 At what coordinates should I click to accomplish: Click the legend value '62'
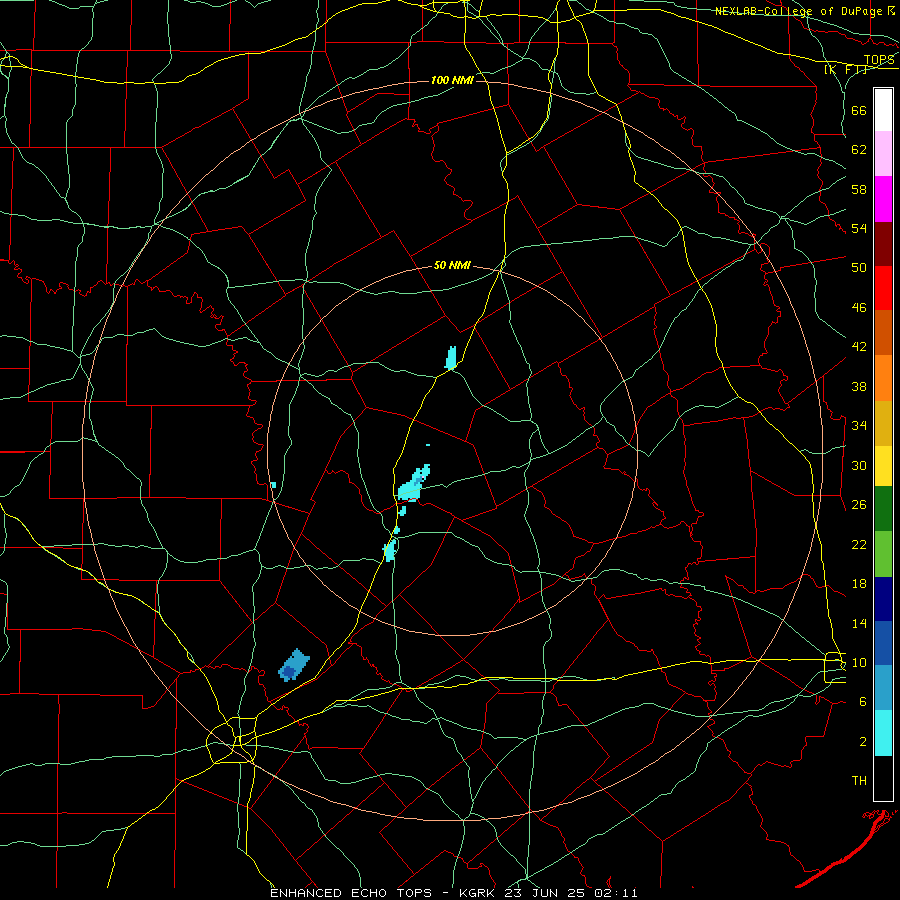coord(859,150)
